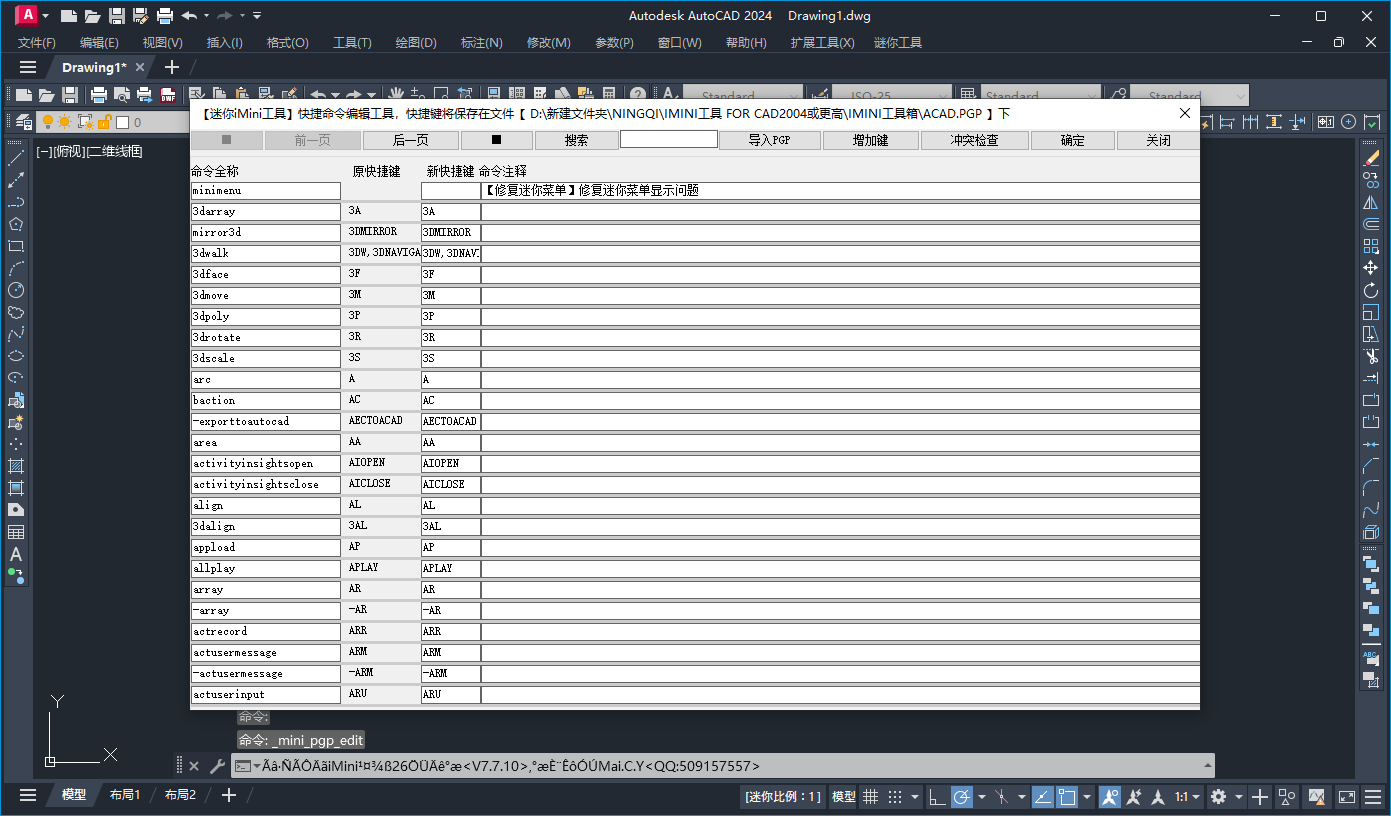Screen dimensions: 1391x816
Task: Open object snap dropdown arrow
Action: coord(1086,797)
